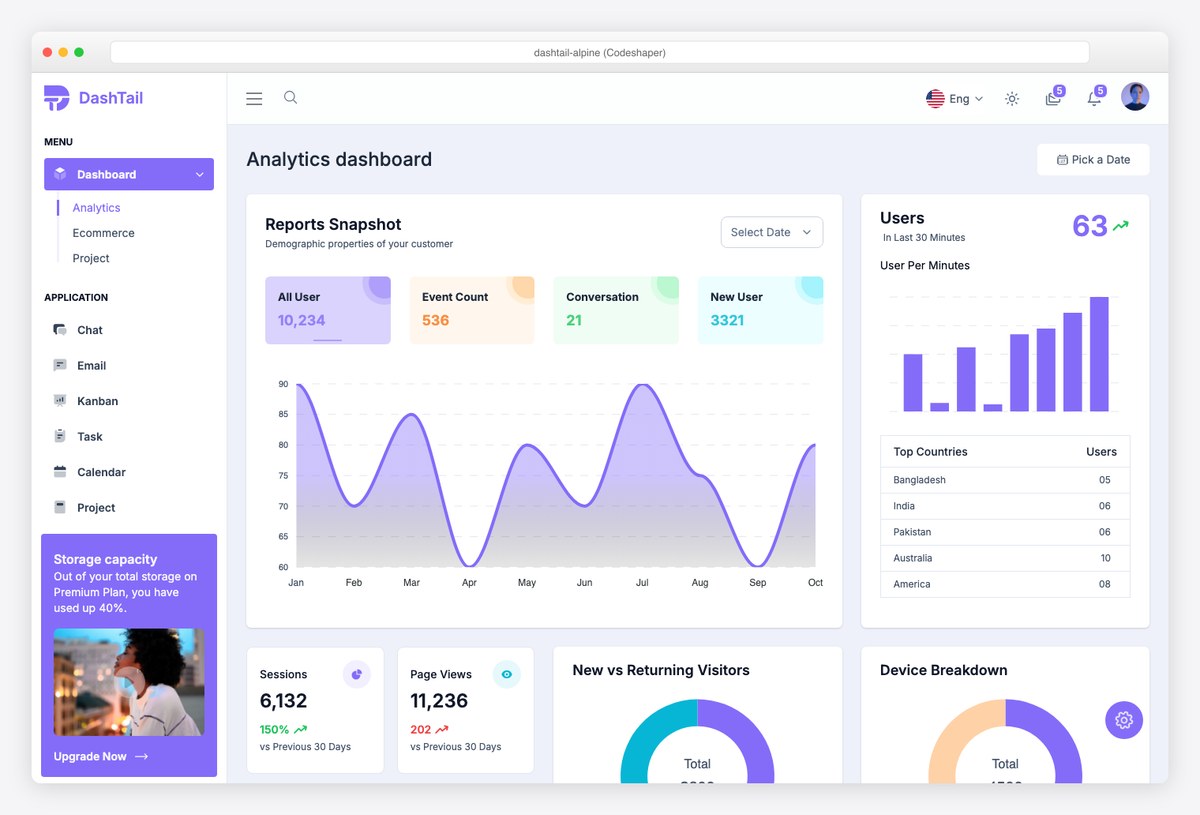The image size is (1200, 815).
Task: Open notifications bell icon
Action: 1095,97
